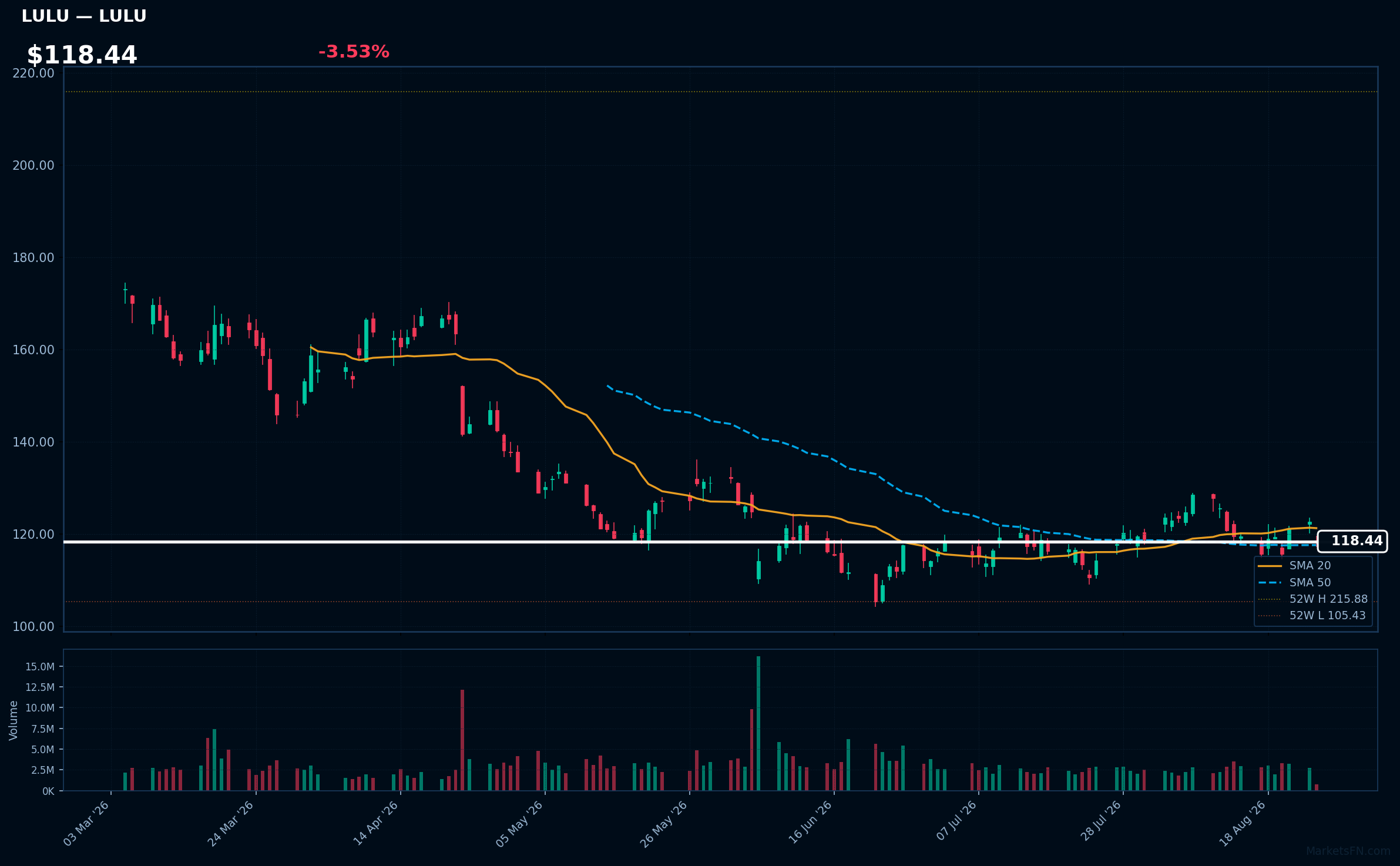
Task: Click the 24 Mar '26 date label
Action: (x=231, y=823)
